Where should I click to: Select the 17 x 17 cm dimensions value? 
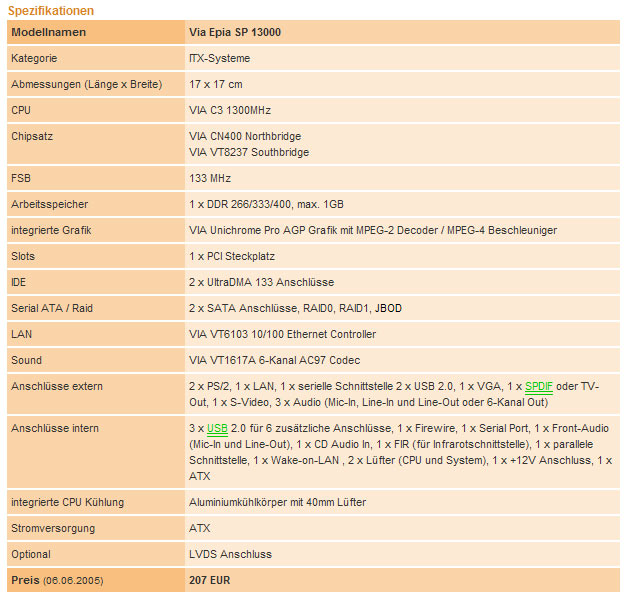215,85
